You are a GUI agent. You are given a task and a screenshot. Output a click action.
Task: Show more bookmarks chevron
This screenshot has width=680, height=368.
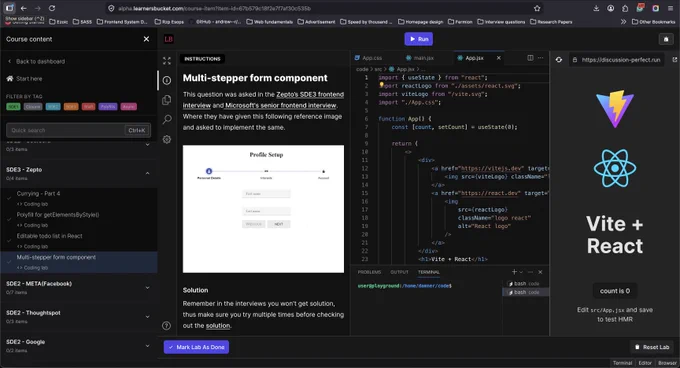pyautogui.click(x=623, y=22)
